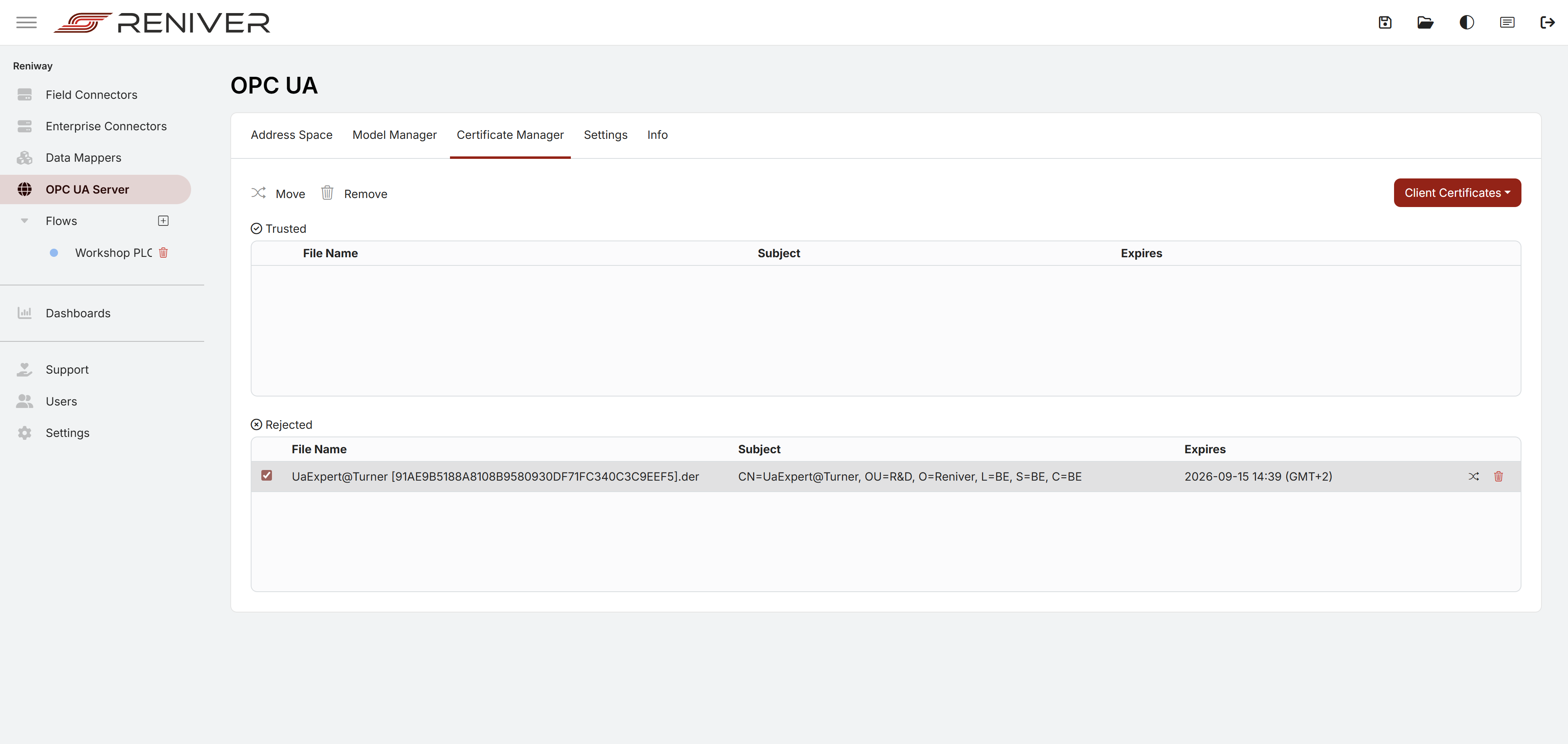Viewport: 1568px width, 744px height.
Task: Uncheck the UaExpert@Turner certificate row
Action: tap(267, 475)
